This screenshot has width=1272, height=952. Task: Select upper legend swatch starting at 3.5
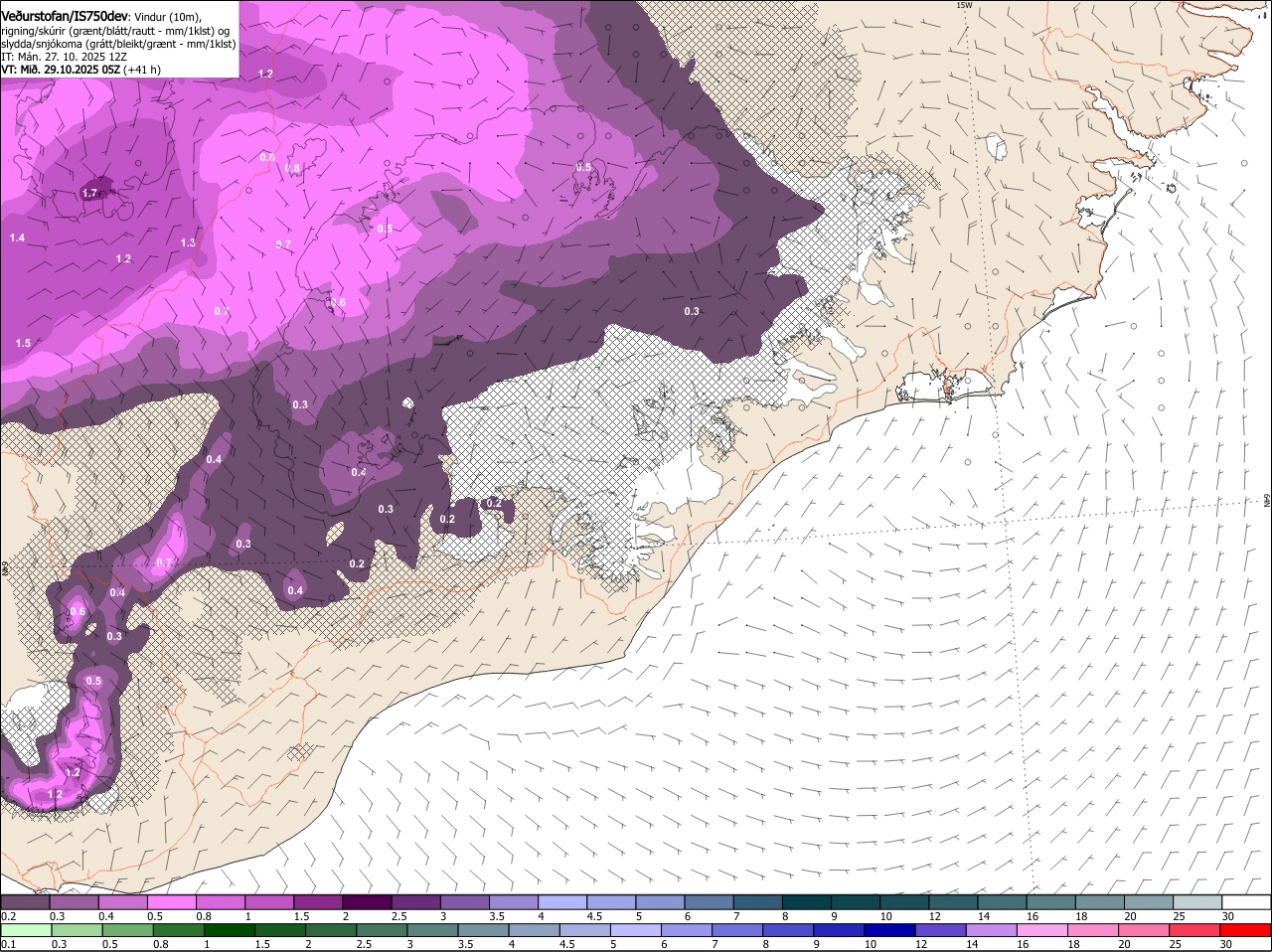[513, 902]
